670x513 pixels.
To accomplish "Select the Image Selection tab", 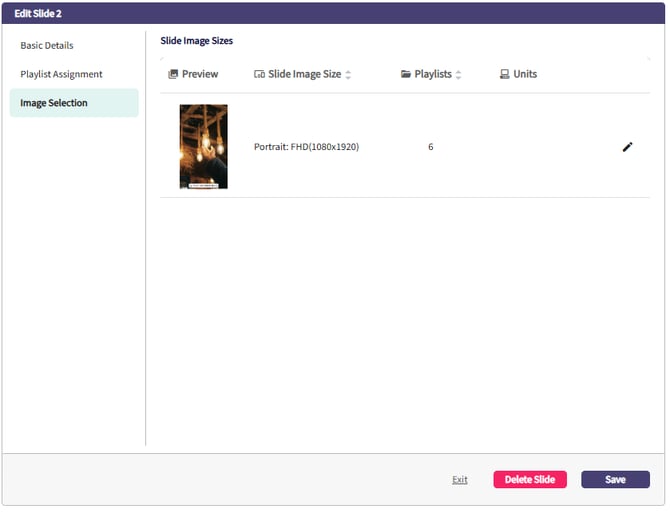I will point(74,103).
